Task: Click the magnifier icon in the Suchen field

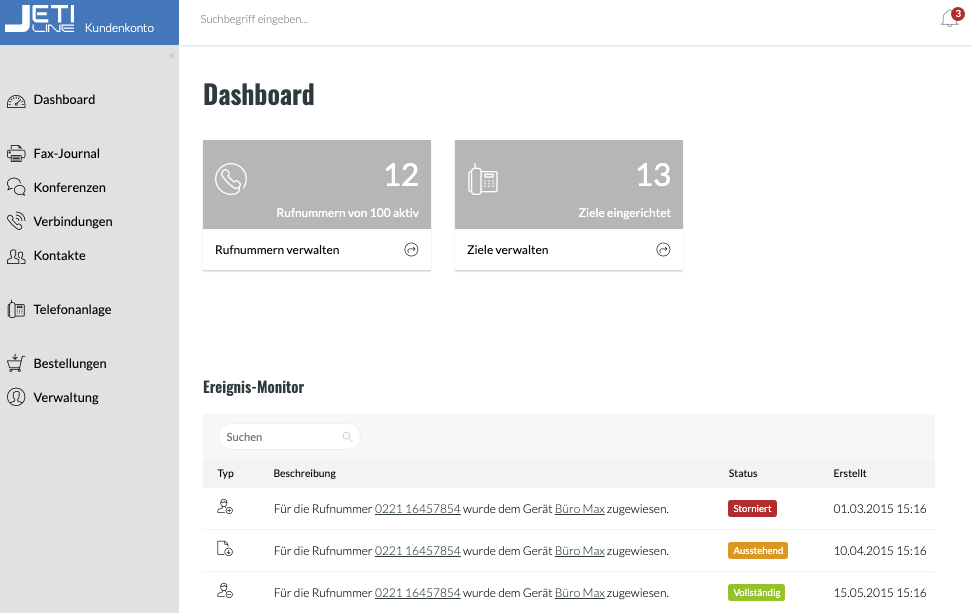Action: pos(348,437)
